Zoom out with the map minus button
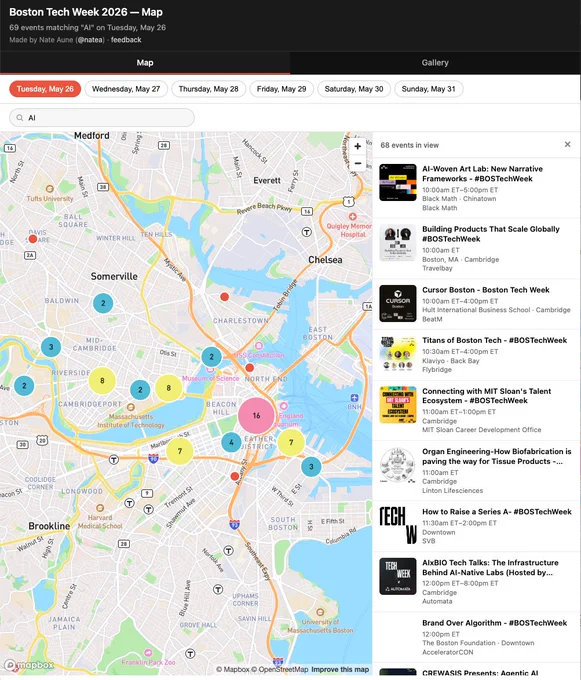Viewport: 581px width, 680px height. [358, 163]
